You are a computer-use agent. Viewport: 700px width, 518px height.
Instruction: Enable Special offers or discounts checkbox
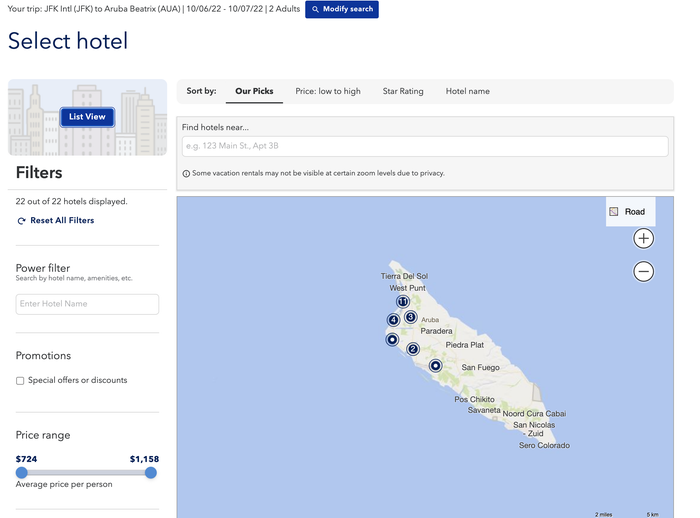pyautogui.click(x=20, y=380)
